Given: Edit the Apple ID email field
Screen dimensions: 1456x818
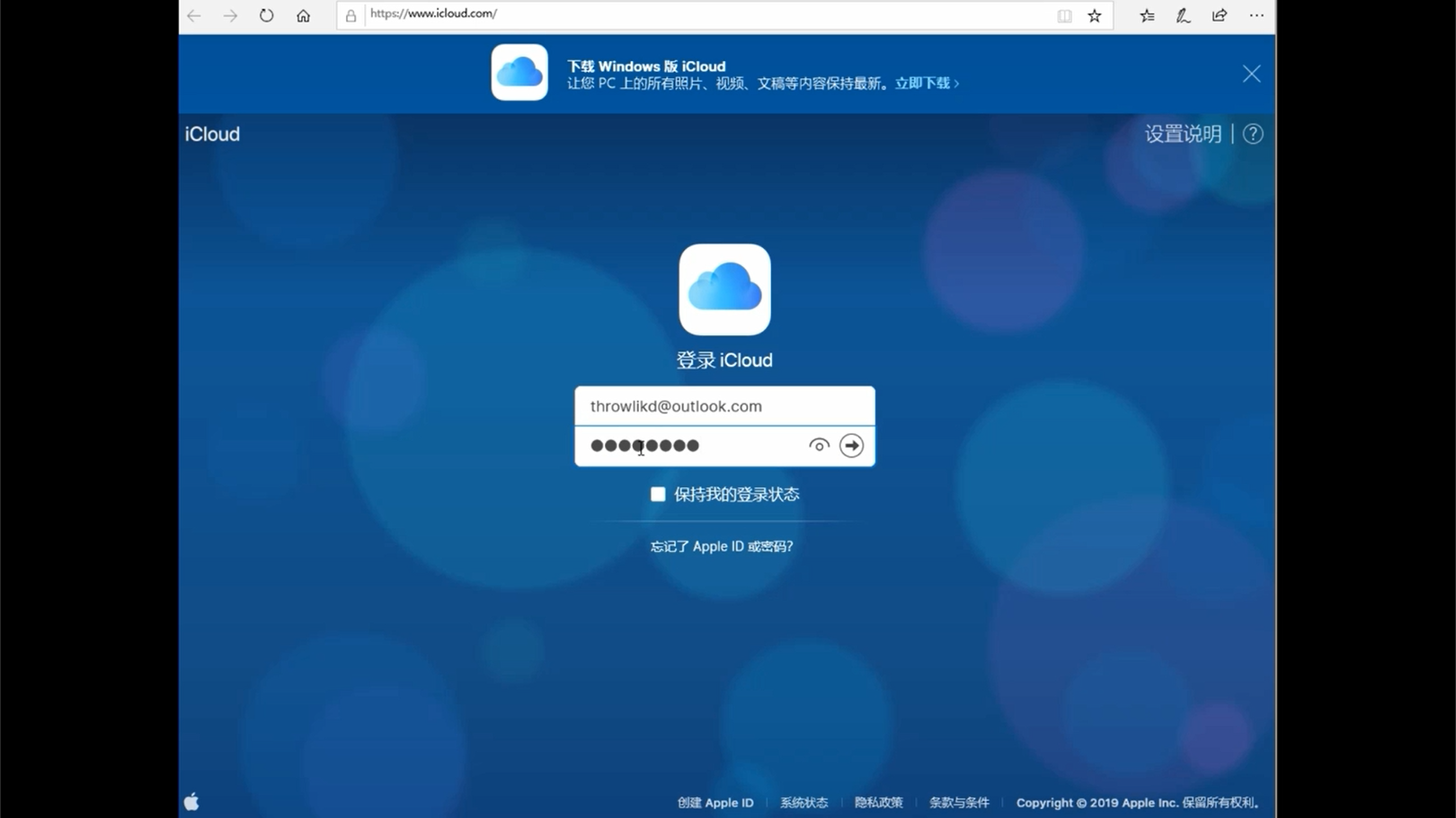Looking at the screenshot, I should click(x=724, y=406).
